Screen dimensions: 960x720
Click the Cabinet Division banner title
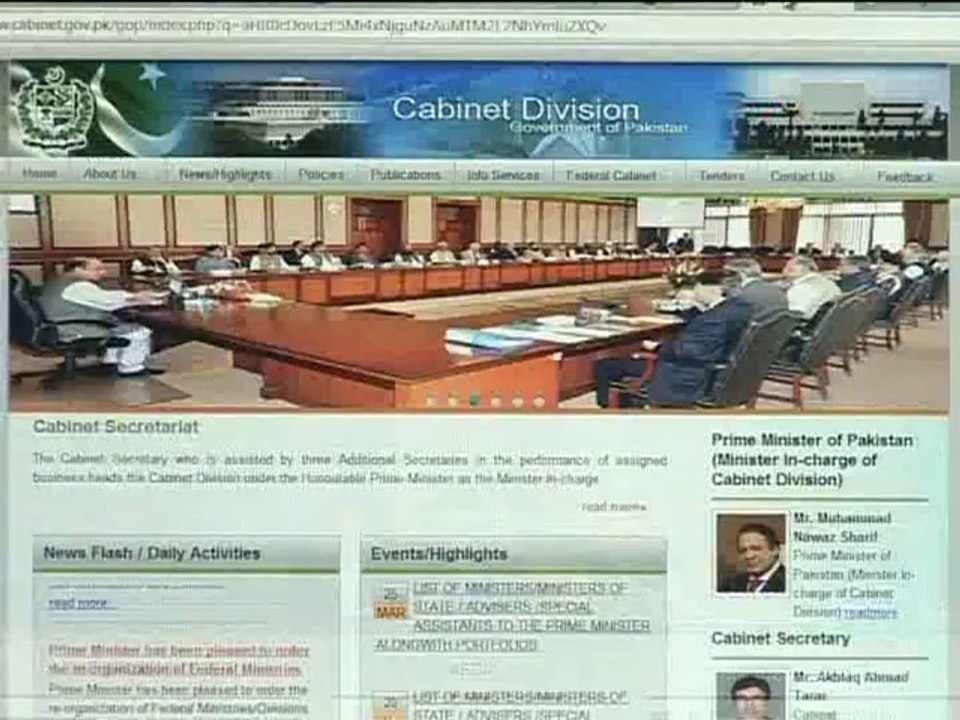click(516, 110)
